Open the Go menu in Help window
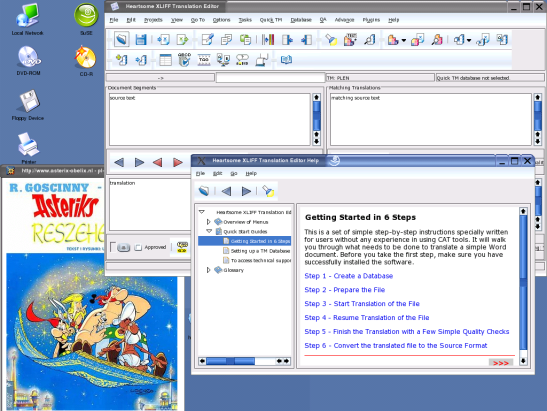 (x=234, y=173)
